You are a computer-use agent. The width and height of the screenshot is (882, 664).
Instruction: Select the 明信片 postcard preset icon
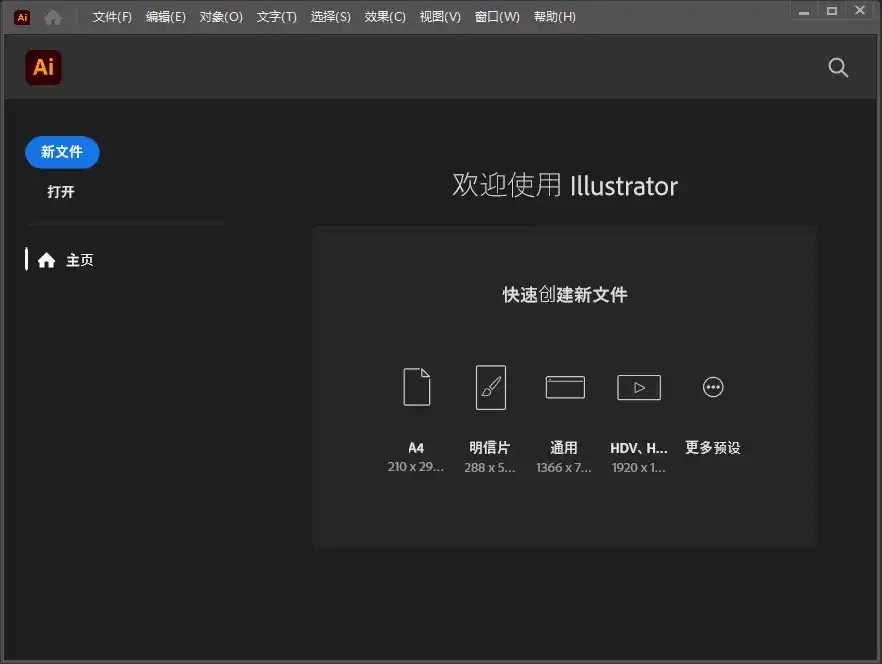pos(490,387)
